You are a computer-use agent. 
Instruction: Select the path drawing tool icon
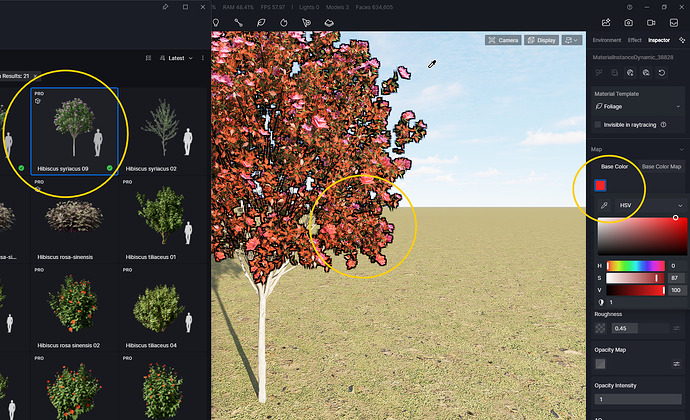[x=238, y=22]
